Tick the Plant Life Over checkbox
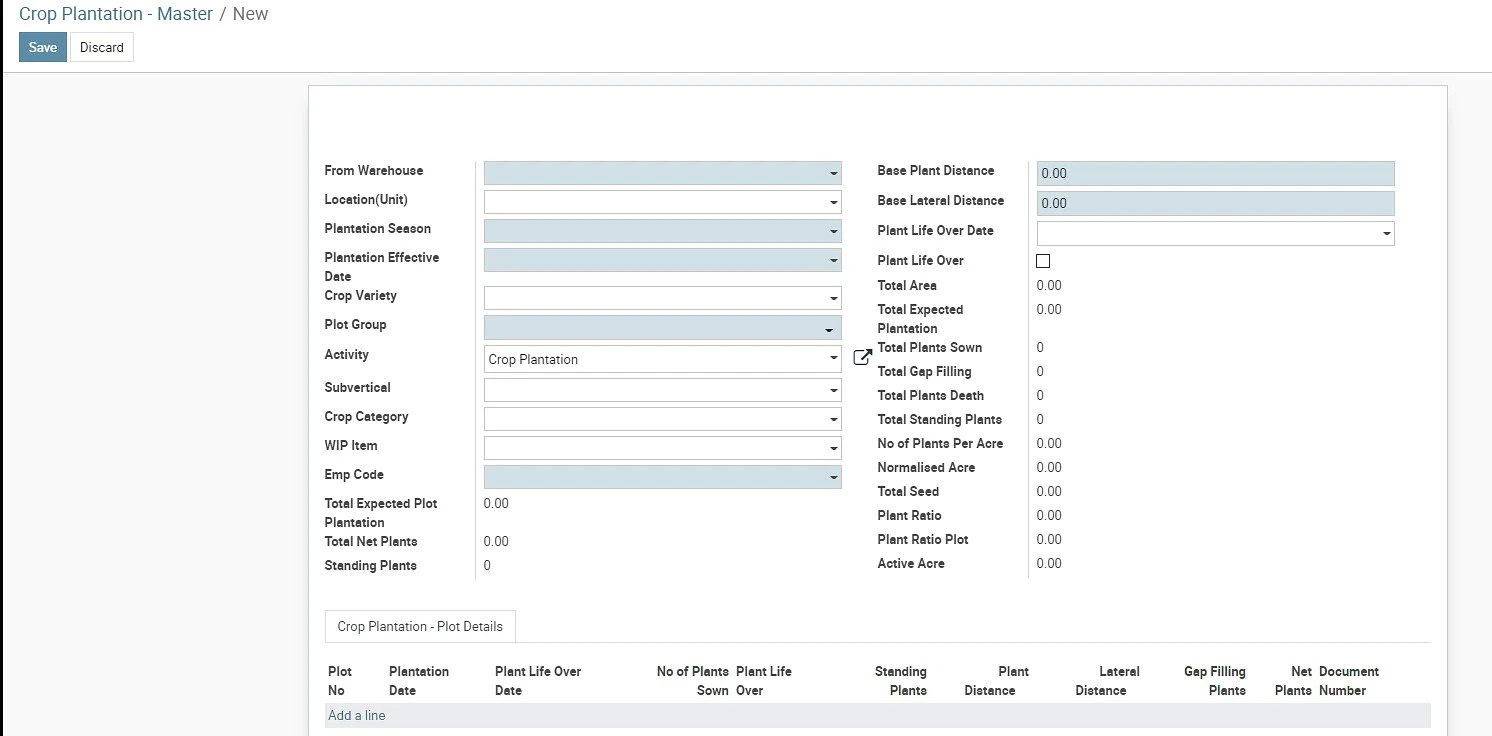This screenshot has width=1492, height=736. pyautogui.click(x=1043, y=261)
